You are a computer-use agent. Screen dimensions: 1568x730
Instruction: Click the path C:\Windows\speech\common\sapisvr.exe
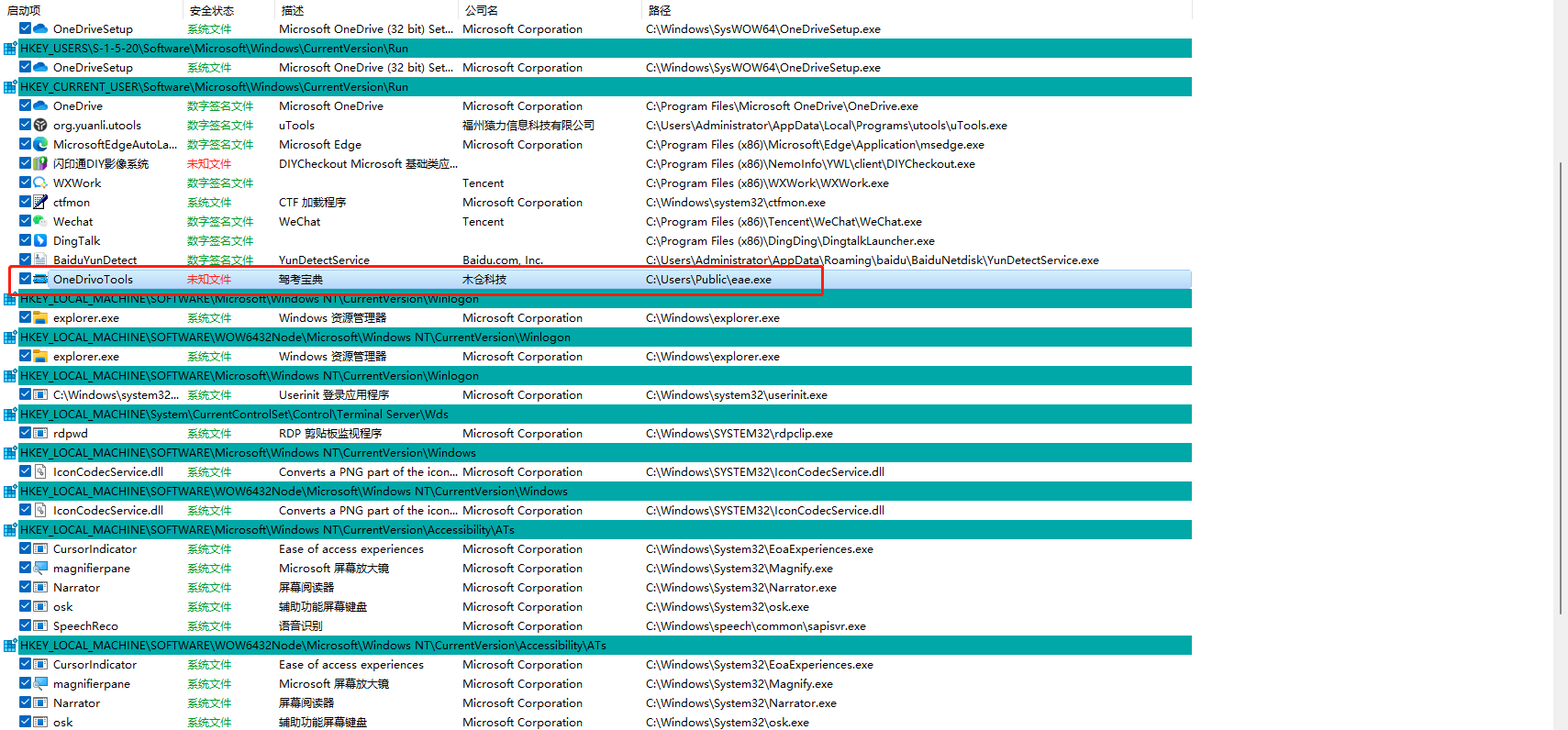point(756,626)
